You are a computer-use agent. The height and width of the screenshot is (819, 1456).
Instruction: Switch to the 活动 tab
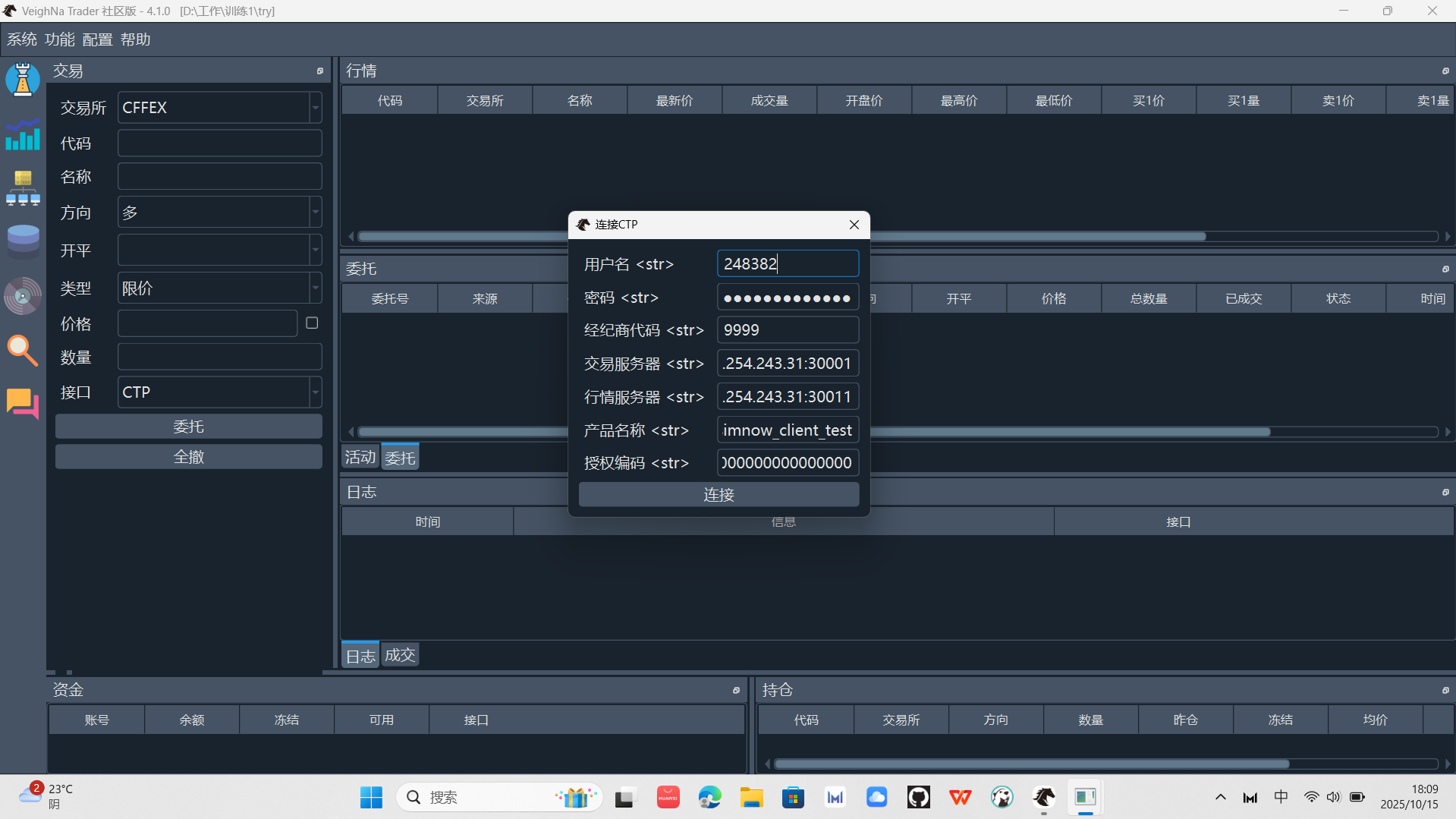coord(360,457)
